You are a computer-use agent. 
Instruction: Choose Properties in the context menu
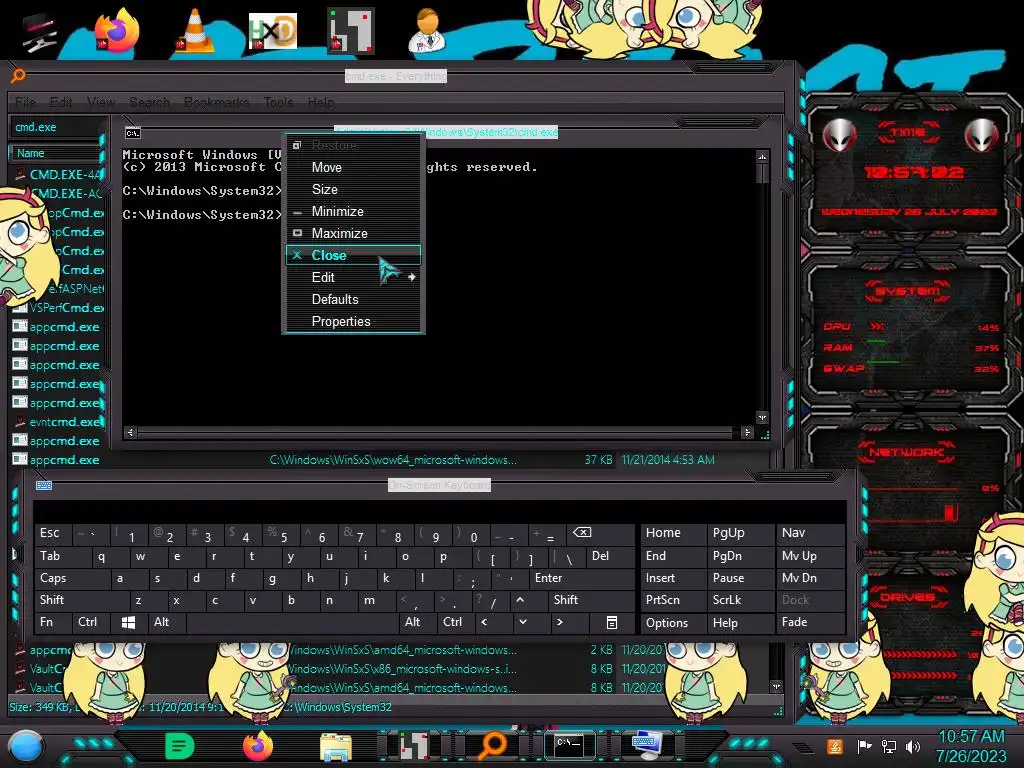353,321
